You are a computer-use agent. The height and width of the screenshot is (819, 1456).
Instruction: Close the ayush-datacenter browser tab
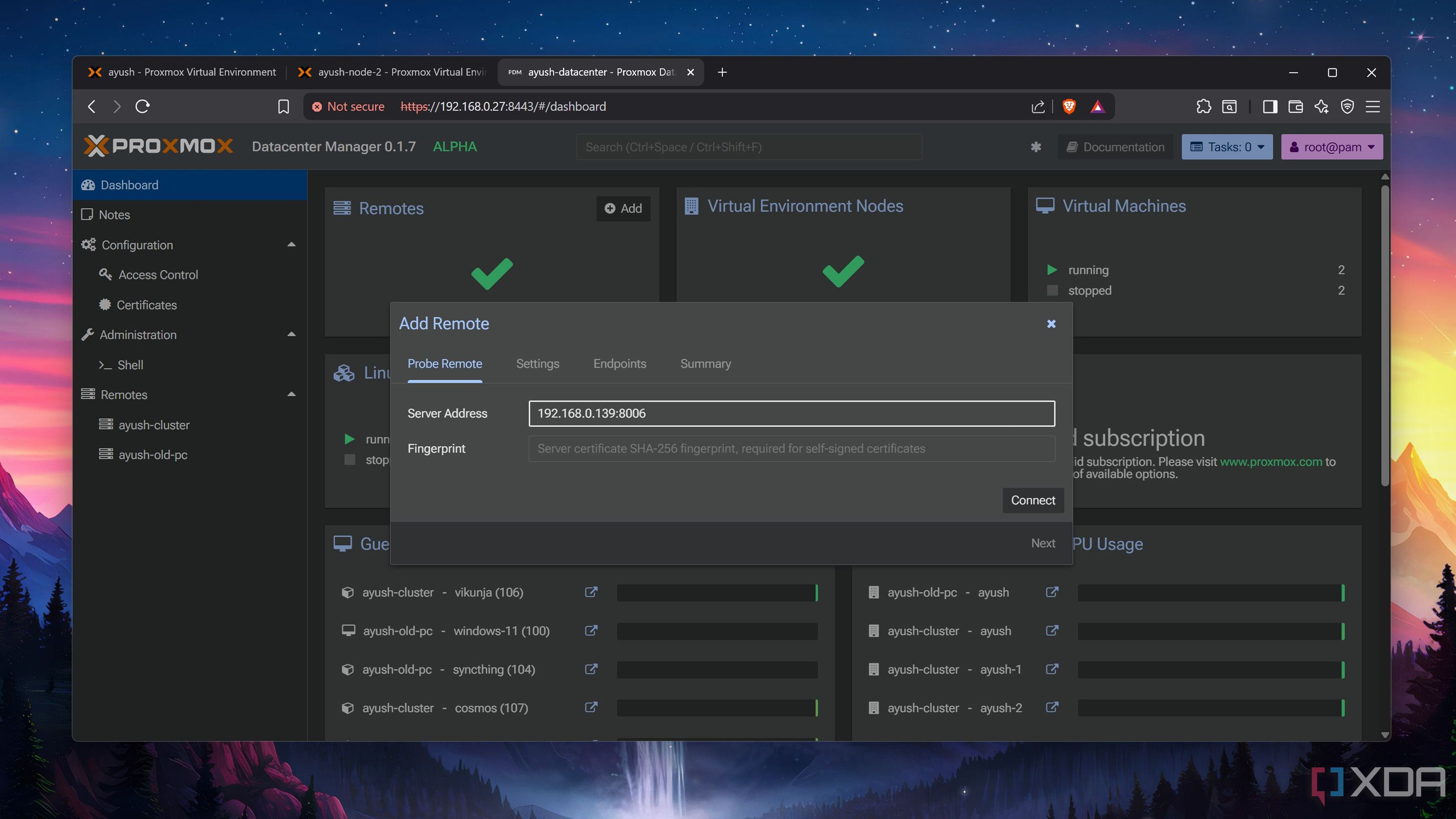pyautogui.click(x=690, y=72)
